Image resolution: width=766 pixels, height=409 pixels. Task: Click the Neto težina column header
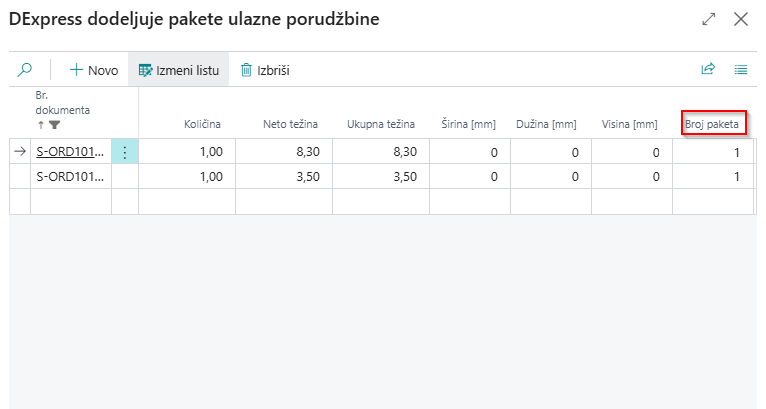290,124
